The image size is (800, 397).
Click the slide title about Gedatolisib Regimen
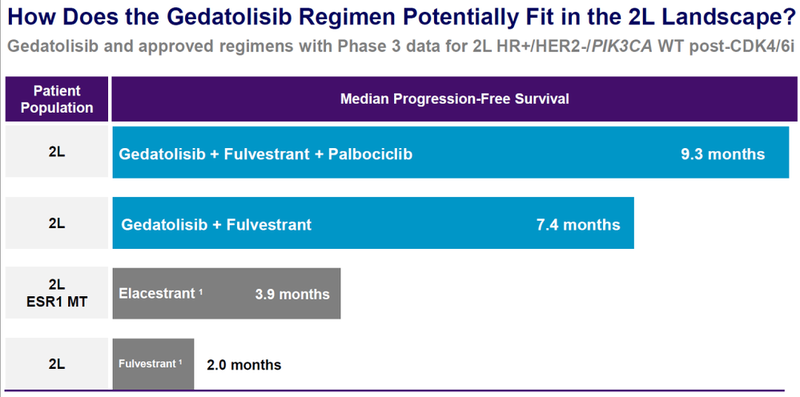pos(401,17)
